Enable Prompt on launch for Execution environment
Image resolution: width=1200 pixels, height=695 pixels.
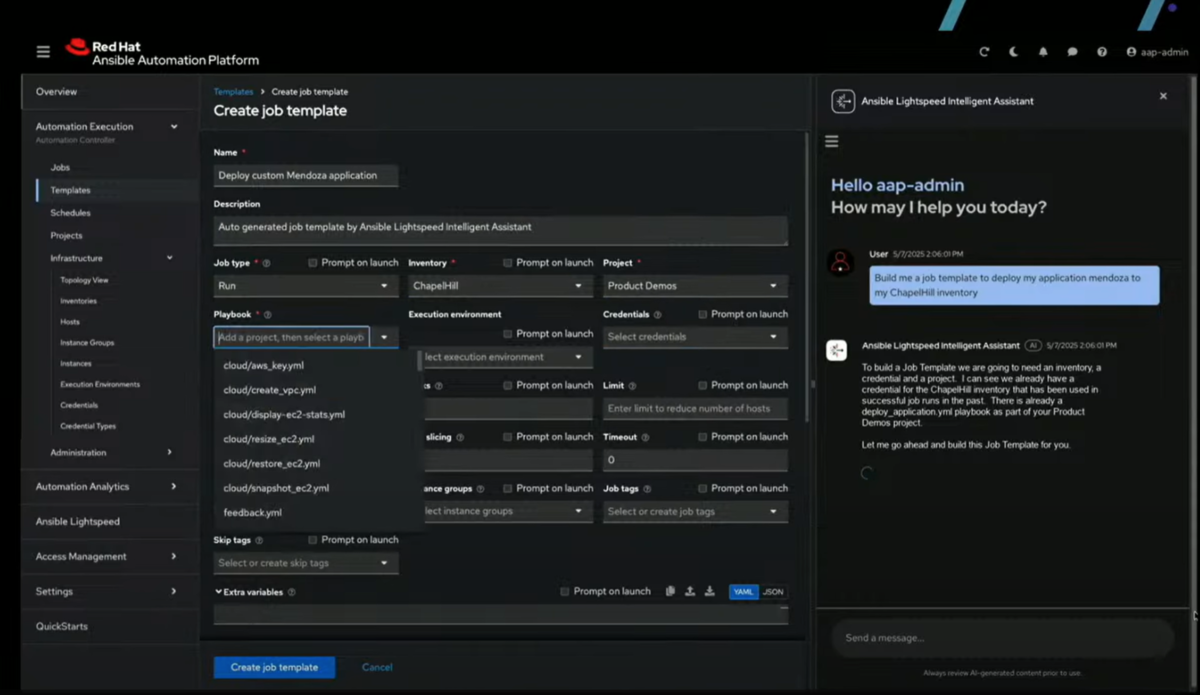(508, 334)
